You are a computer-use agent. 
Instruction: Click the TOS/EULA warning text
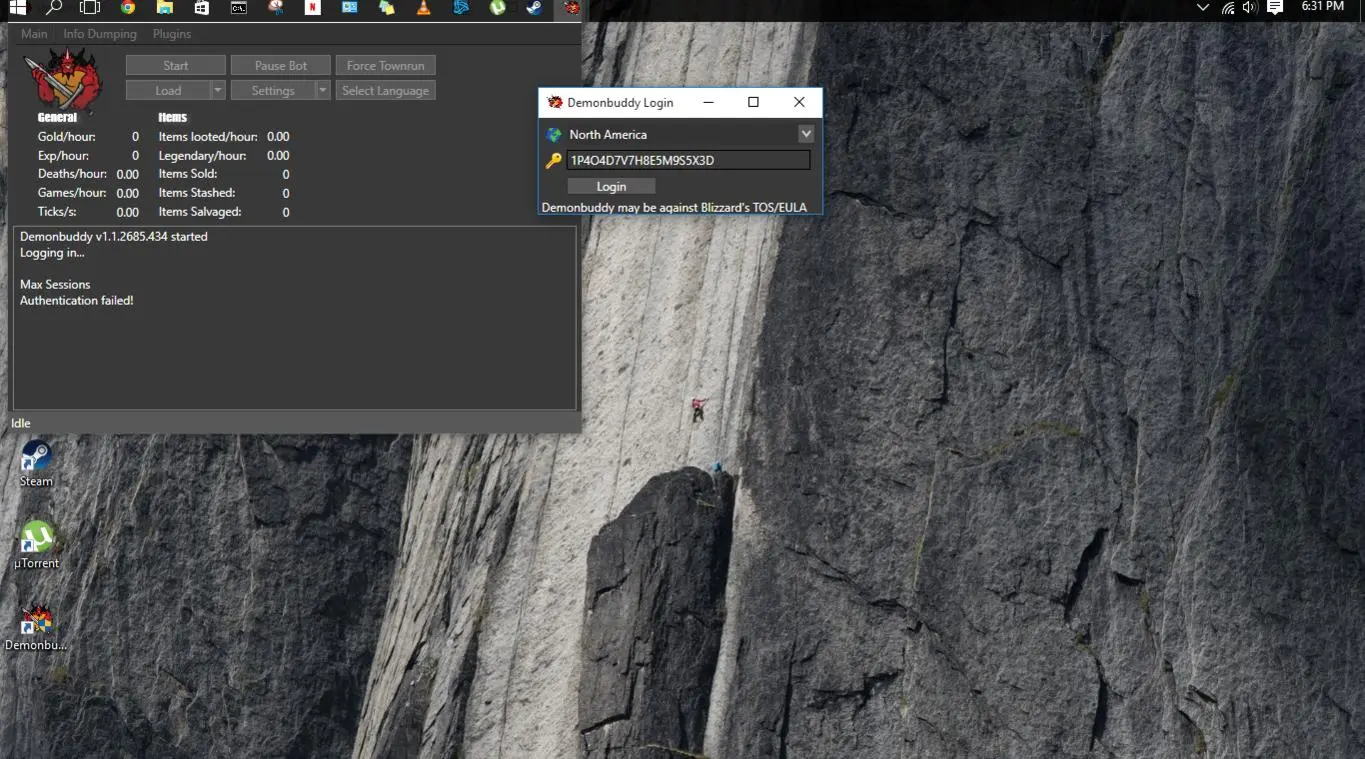(674, 208)
